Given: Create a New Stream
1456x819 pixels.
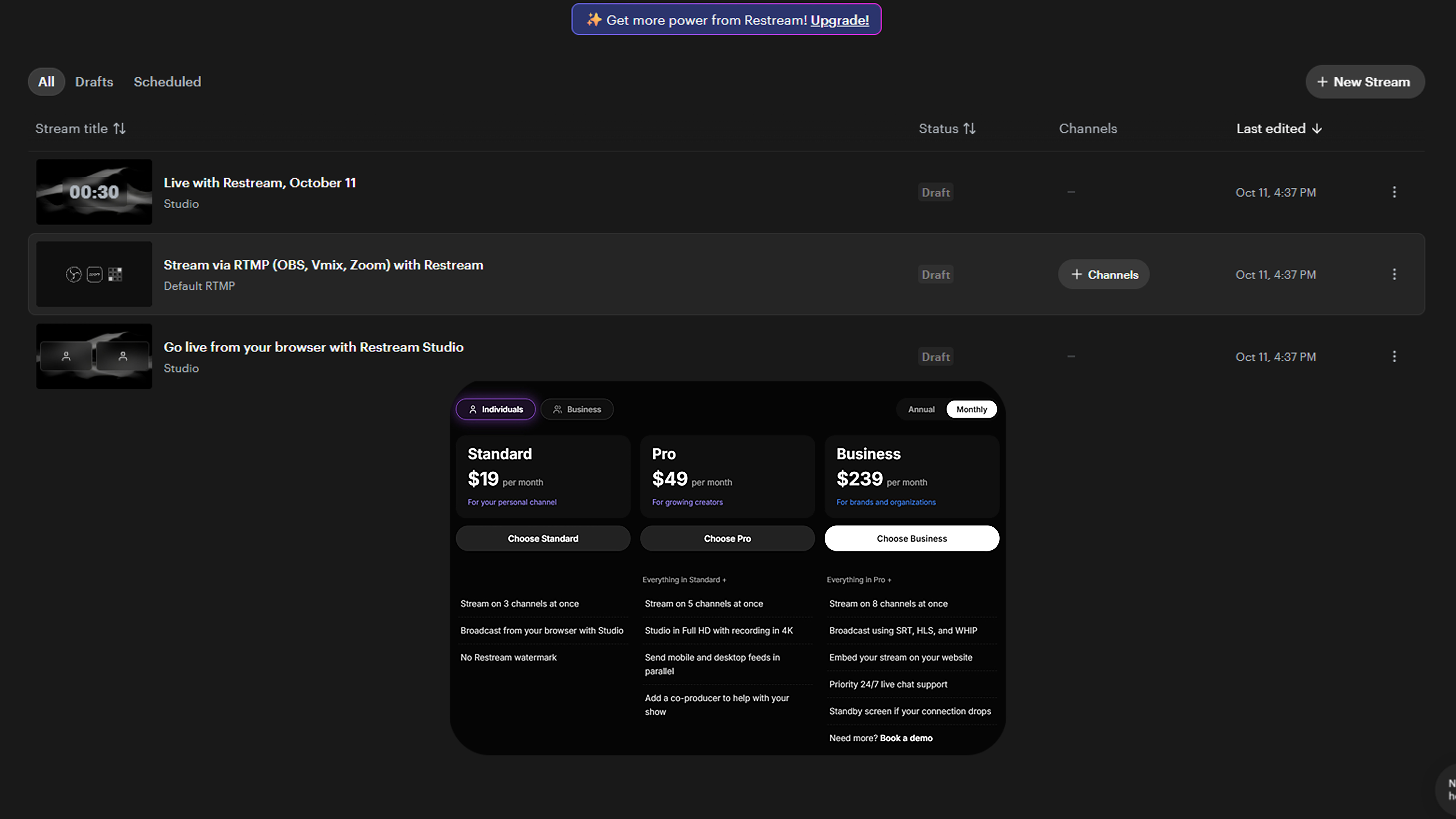Looking at the screenshot, I should click(1365, 82).
